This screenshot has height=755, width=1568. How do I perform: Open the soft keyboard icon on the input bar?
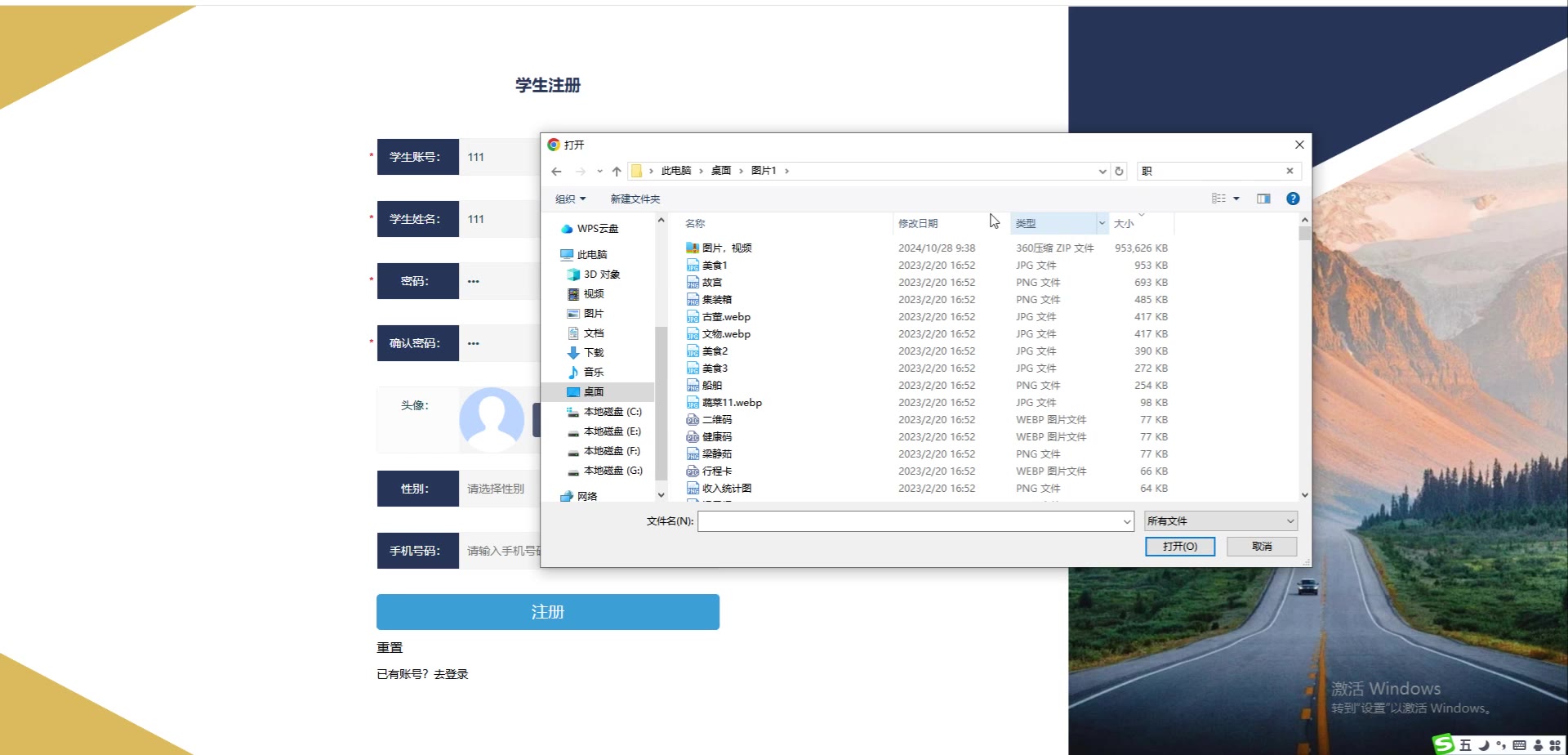click(x=1519, y=745)
